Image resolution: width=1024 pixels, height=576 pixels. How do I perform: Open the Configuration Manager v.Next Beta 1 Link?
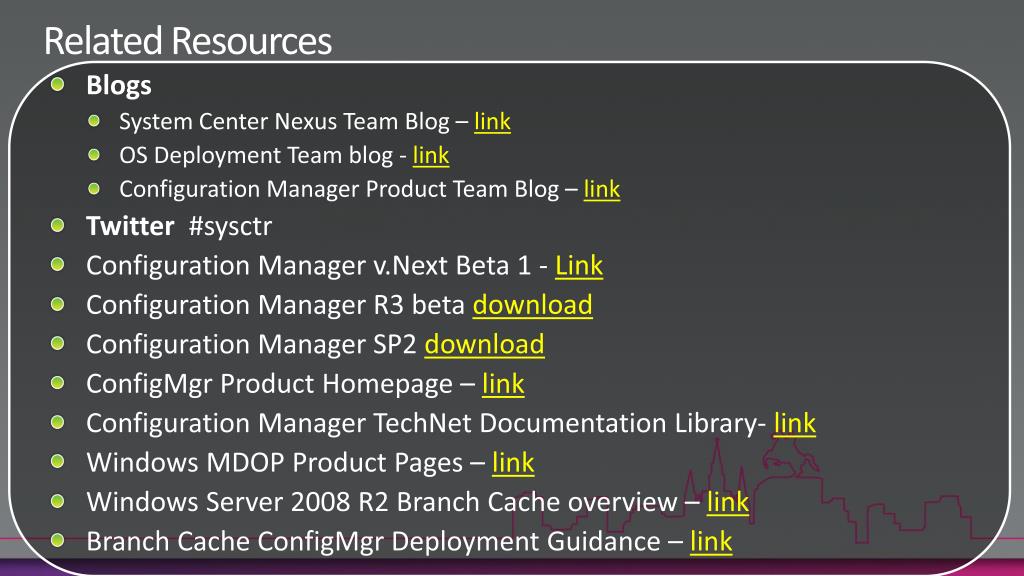(x=579, y=266)
